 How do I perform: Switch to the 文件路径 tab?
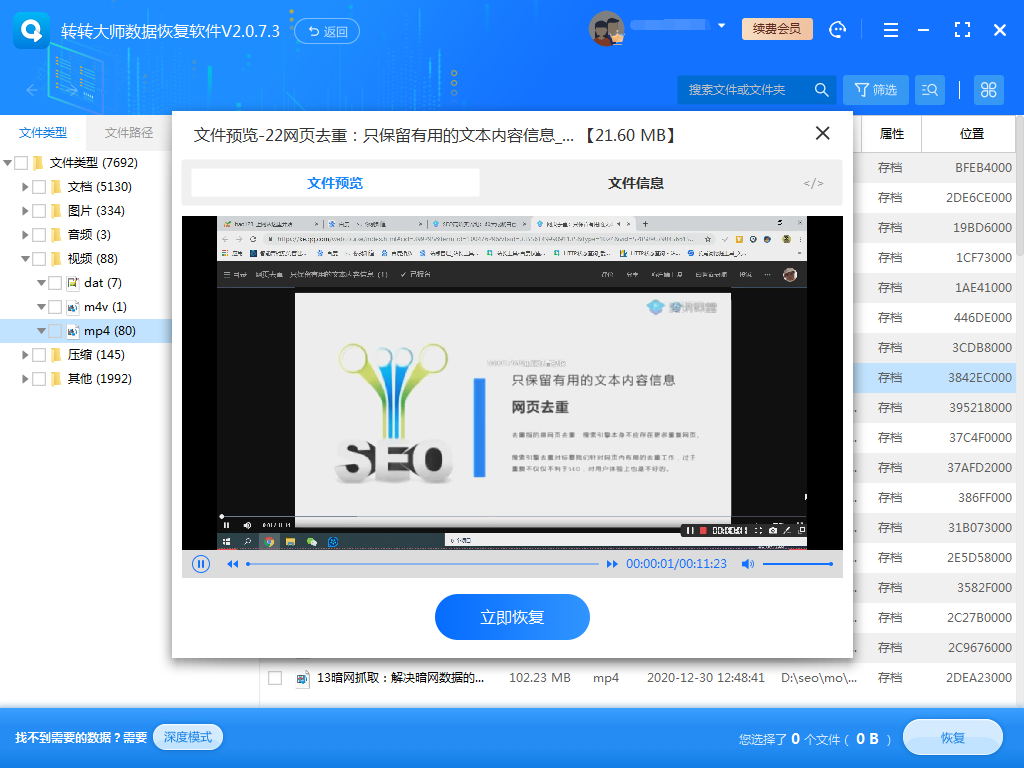click(x=129, y=133)
